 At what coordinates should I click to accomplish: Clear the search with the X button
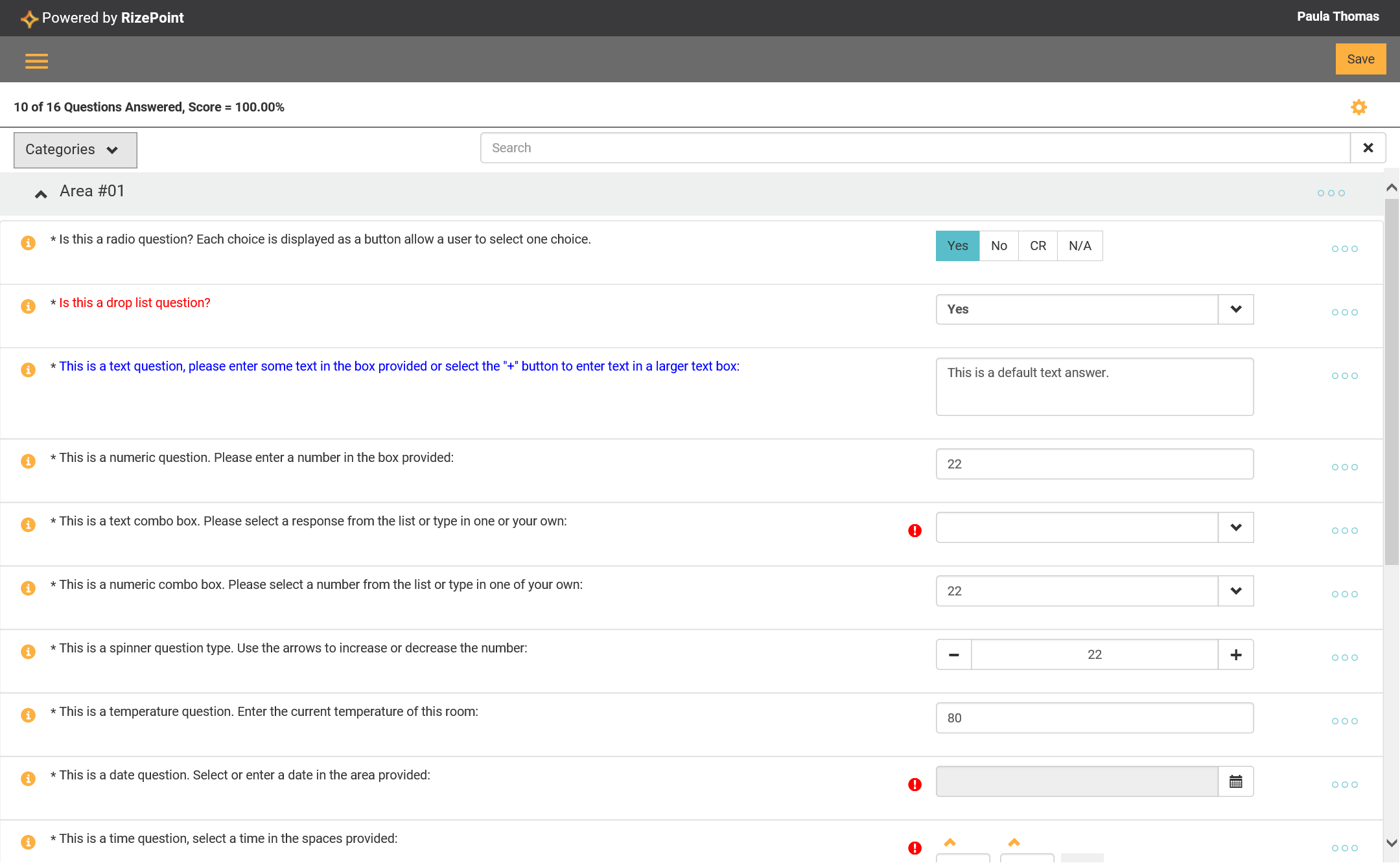point(1368,148)
